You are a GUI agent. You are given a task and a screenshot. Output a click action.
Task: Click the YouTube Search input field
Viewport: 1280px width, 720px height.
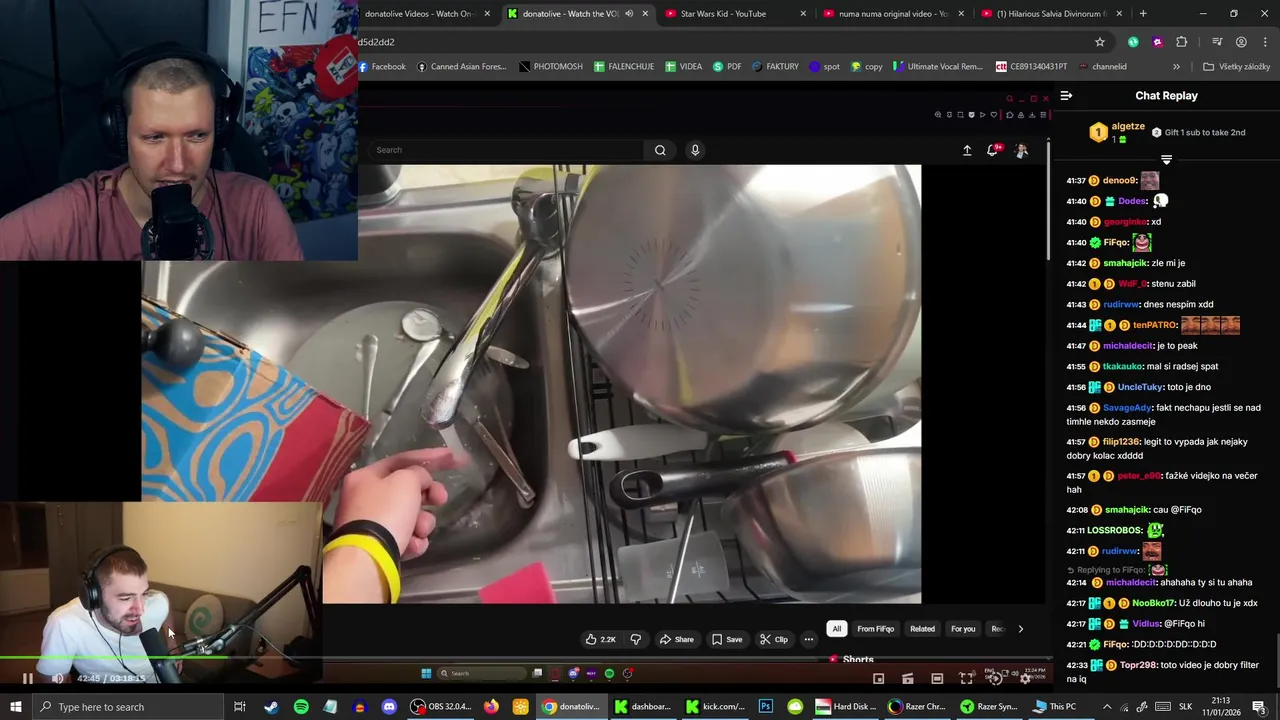[x=508, y=150]
